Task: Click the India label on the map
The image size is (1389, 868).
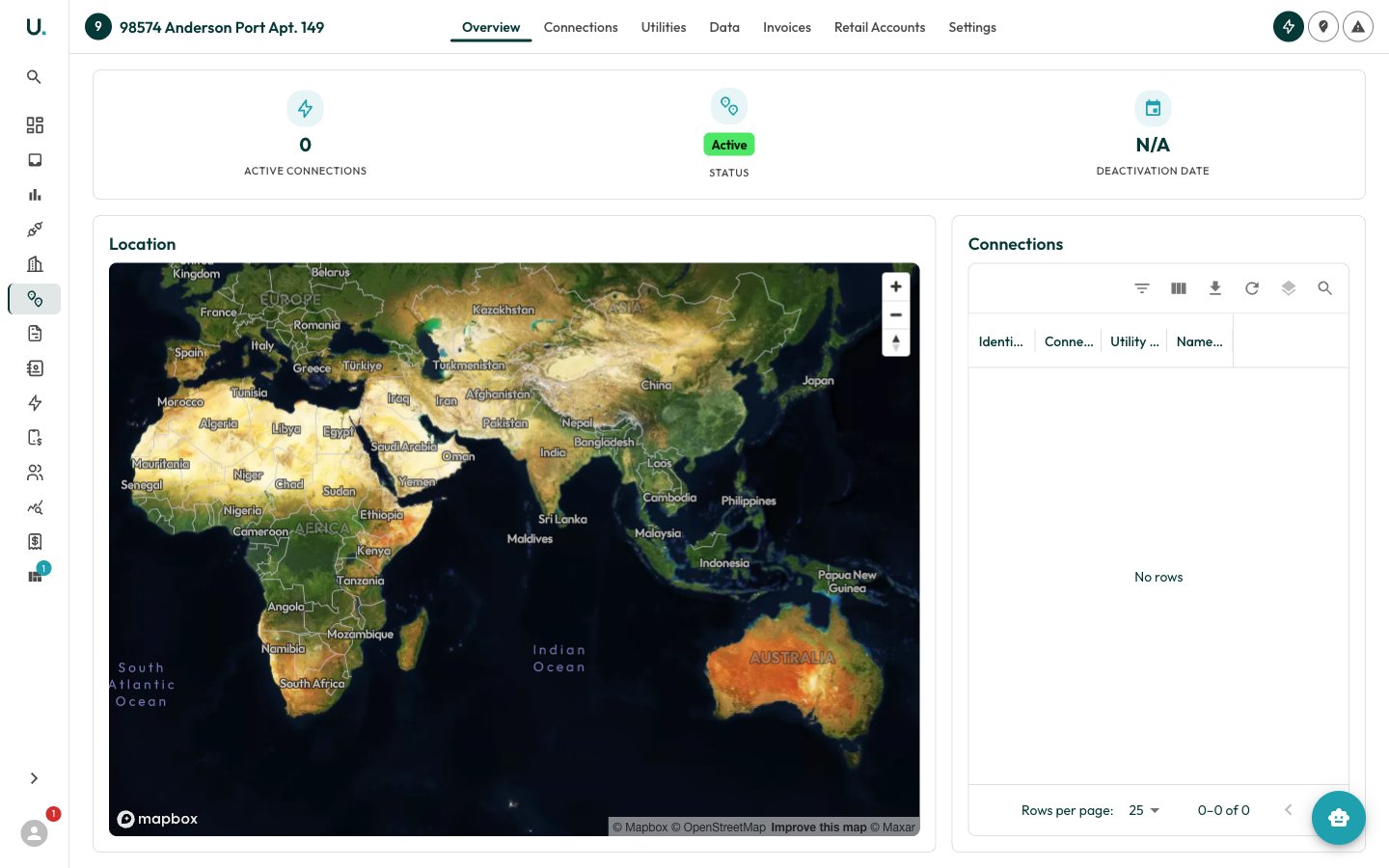Action: tap(554, 452)
